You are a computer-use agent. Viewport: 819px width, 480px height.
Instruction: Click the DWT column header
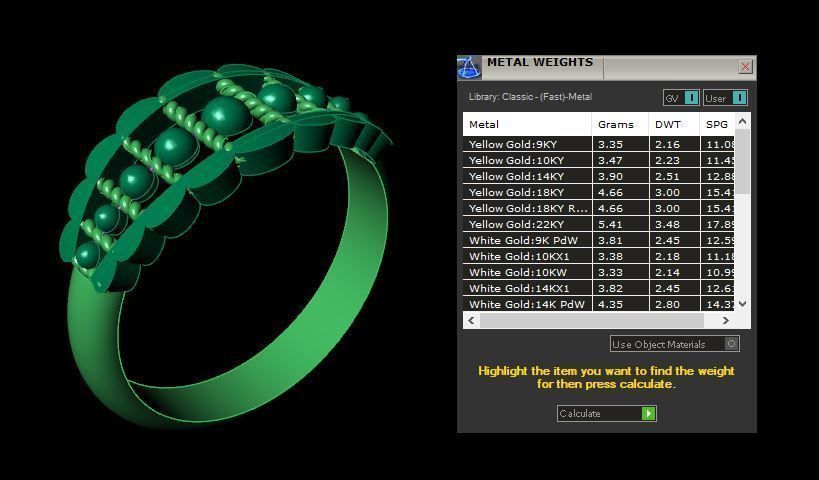674,124
